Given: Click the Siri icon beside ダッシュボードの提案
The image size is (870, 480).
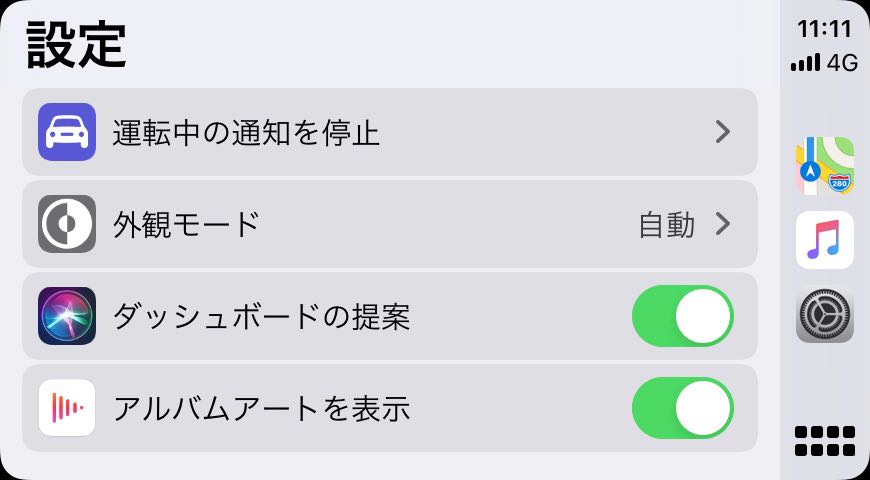Looking at the screenshot, I should pos(67,316).
